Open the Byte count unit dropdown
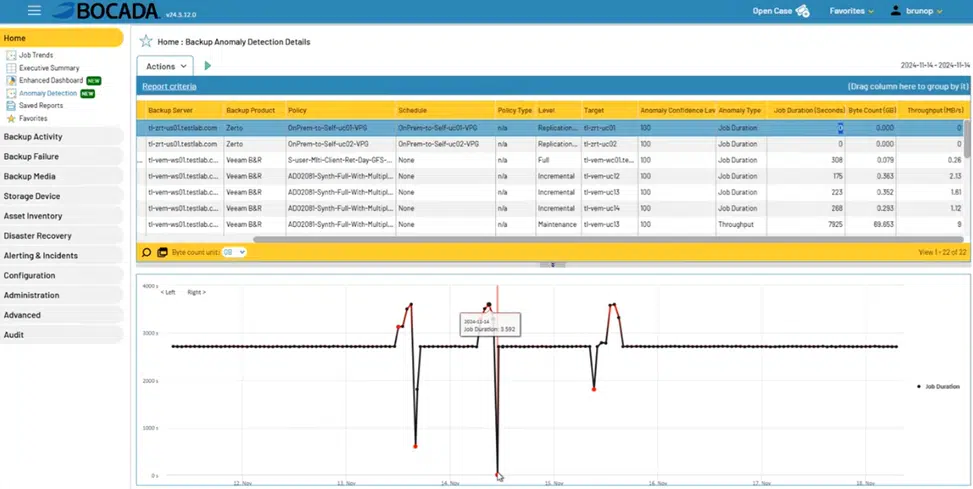This screenshot has width=973, height=489. pyautogui.click(x=234, y=253)
